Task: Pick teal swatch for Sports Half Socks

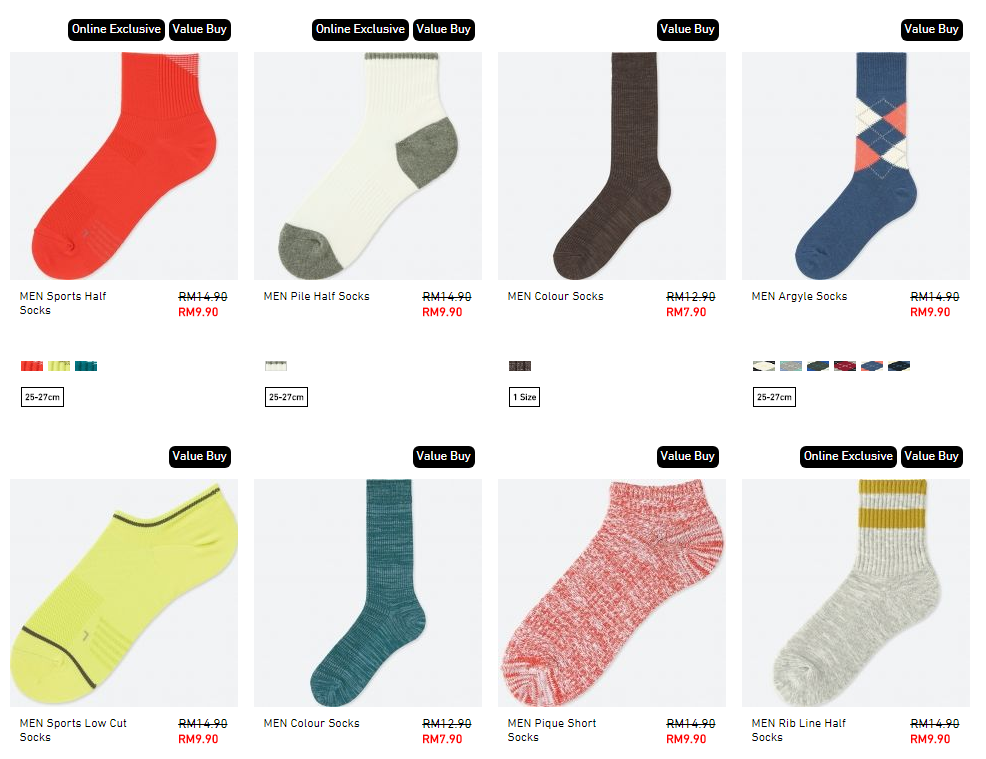Action: click(86, 366)
